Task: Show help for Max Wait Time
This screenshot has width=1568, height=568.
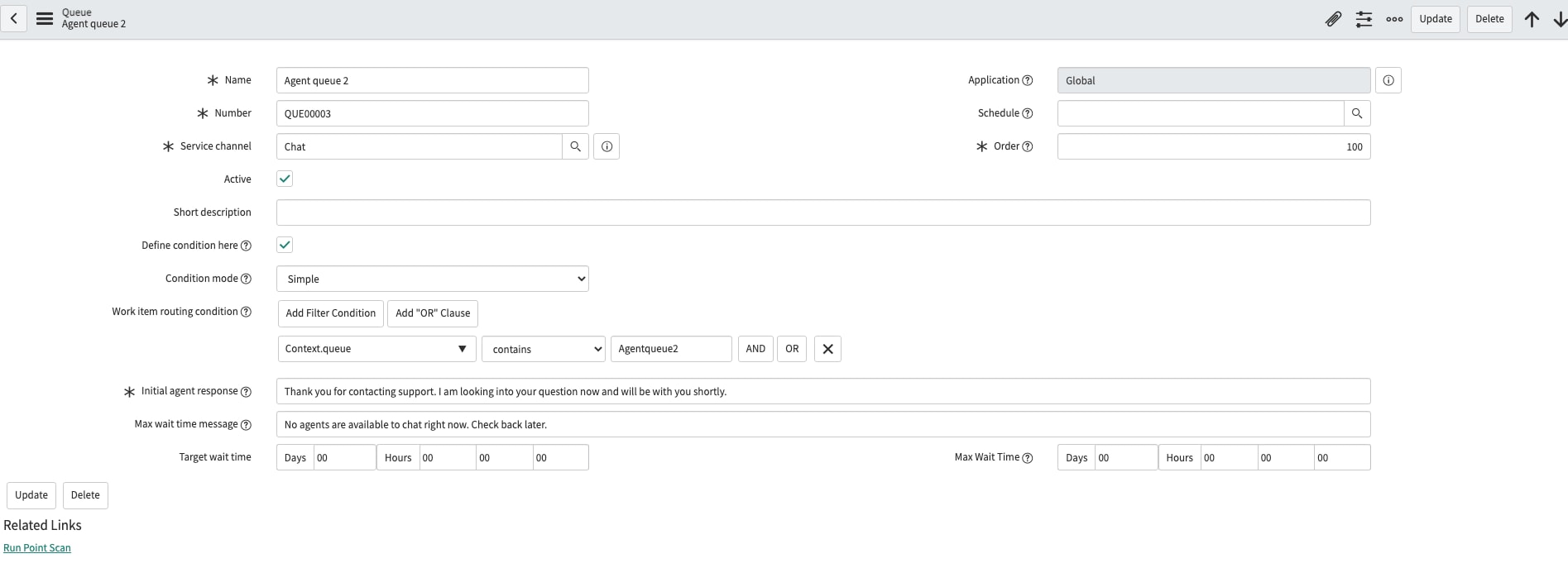Action: 1028,457
